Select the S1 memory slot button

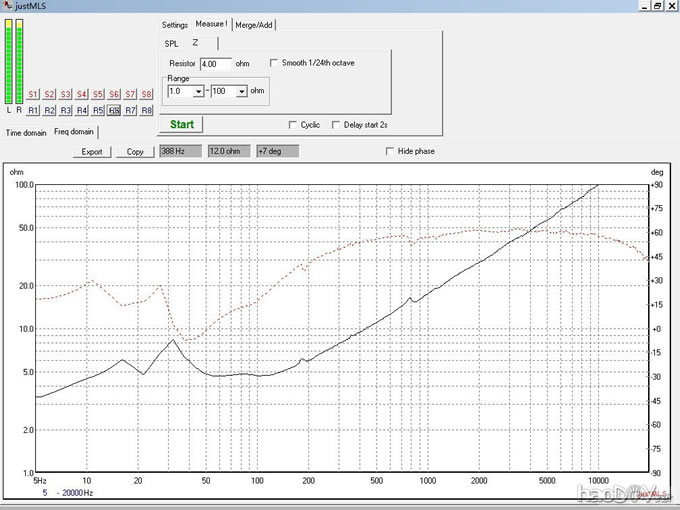tap(33, 94)
